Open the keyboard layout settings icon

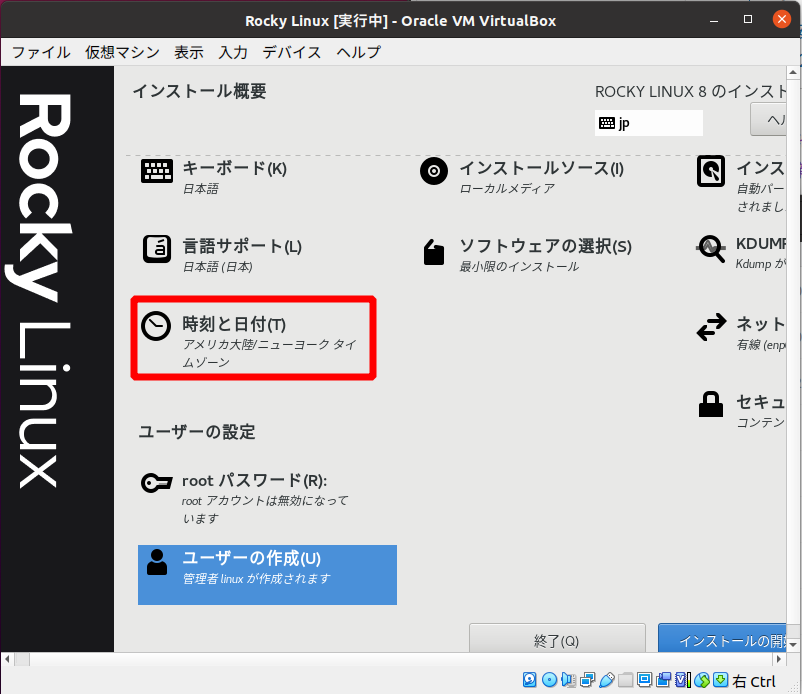(157, 171)
